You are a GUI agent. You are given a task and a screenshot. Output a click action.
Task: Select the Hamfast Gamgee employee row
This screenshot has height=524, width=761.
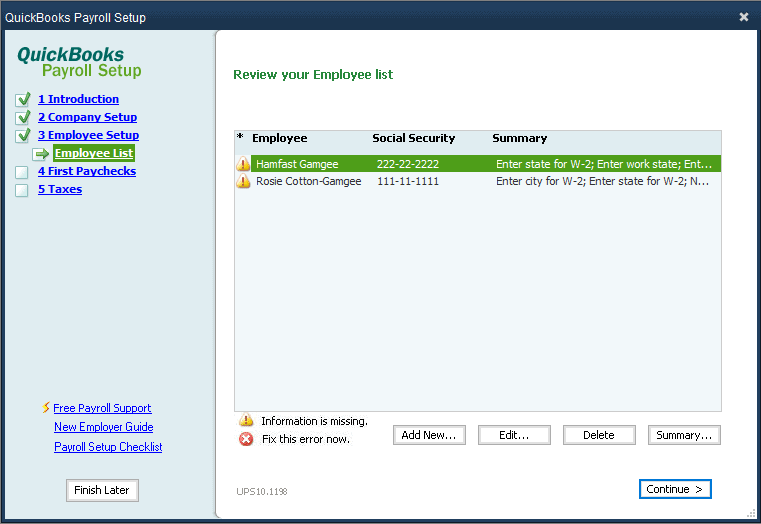pos(478,164)
